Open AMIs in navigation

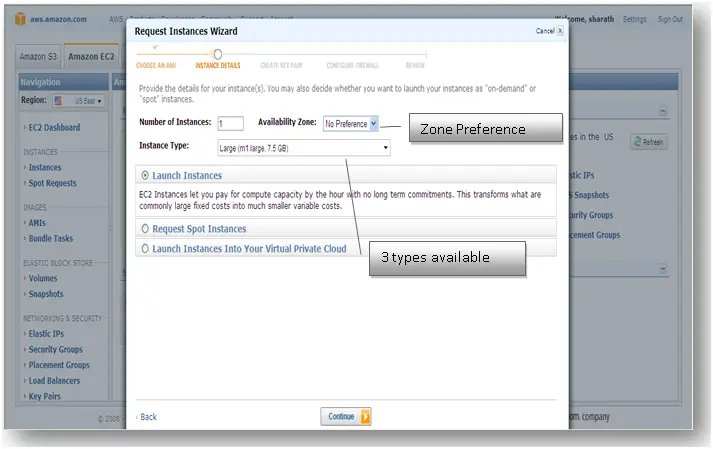point(37,223)
